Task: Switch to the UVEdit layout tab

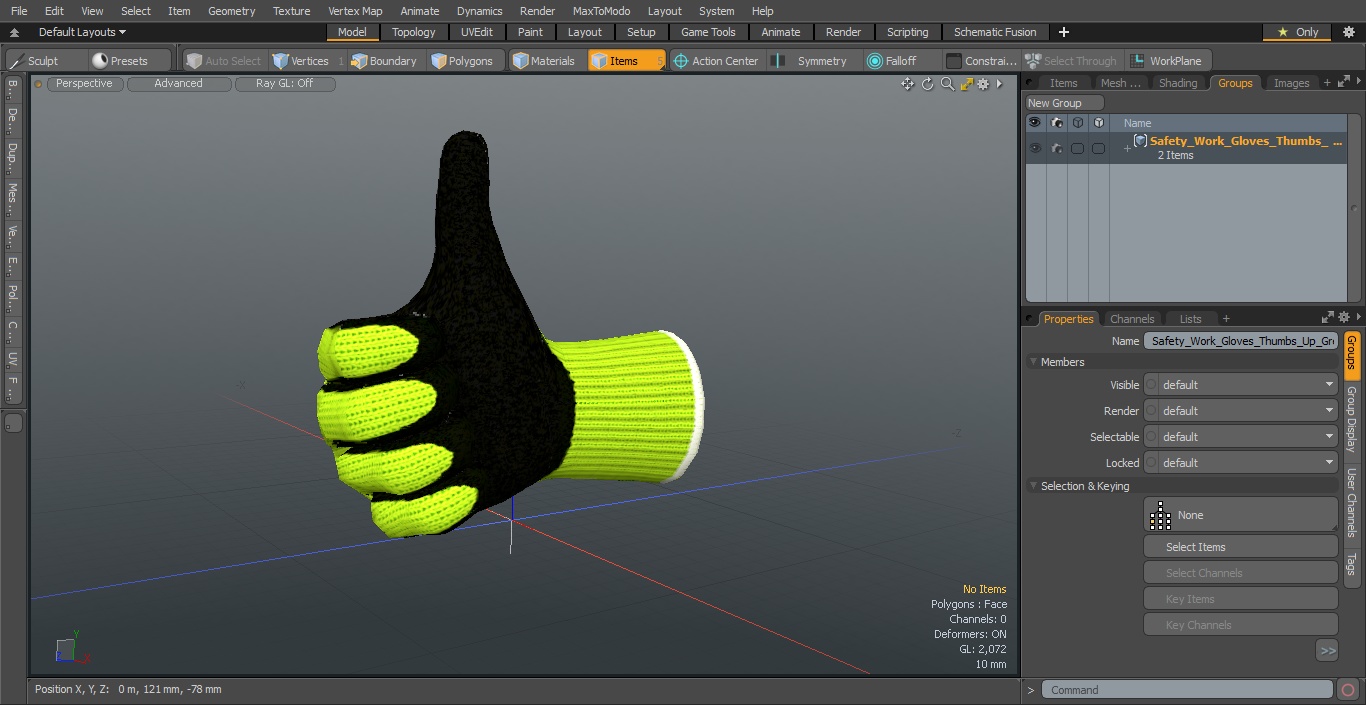Action: (x=477, y=32)
